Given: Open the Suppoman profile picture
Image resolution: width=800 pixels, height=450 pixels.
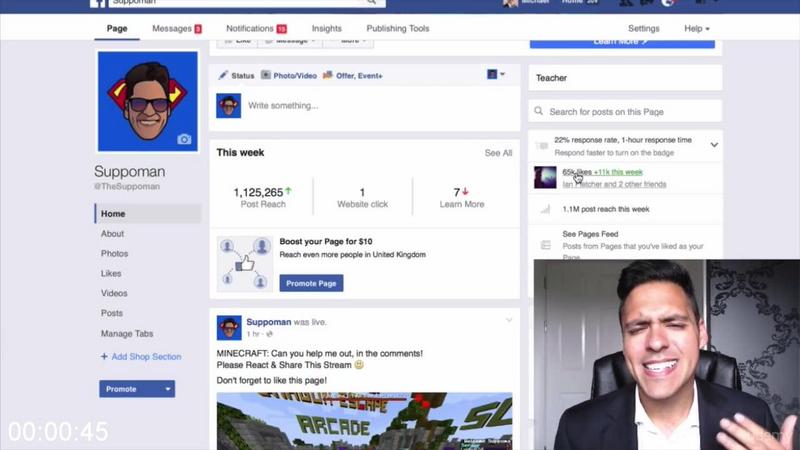Looking at the screenshot, I should [147, 101].
